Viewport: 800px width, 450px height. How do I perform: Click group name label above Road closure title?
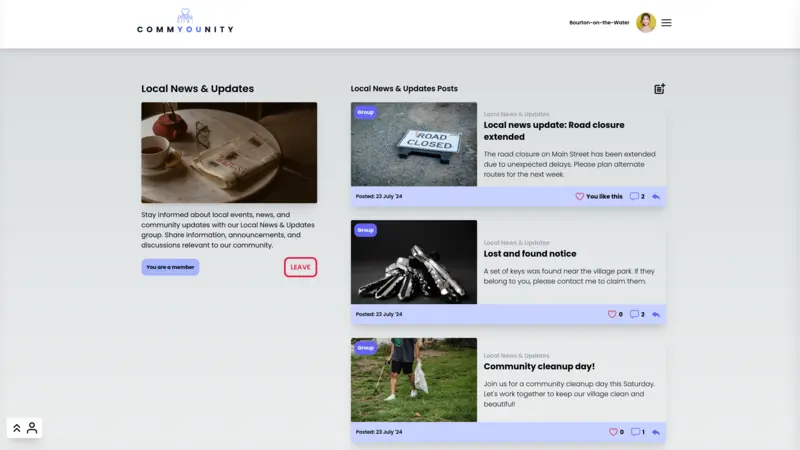tap(516, 114)
